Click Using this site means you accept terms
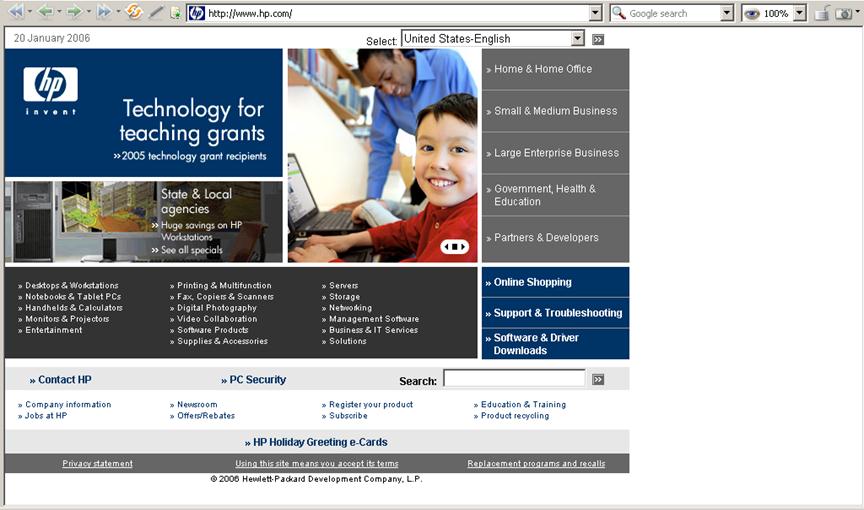Screen dimensions: 864x510 (x=317, y=464)
